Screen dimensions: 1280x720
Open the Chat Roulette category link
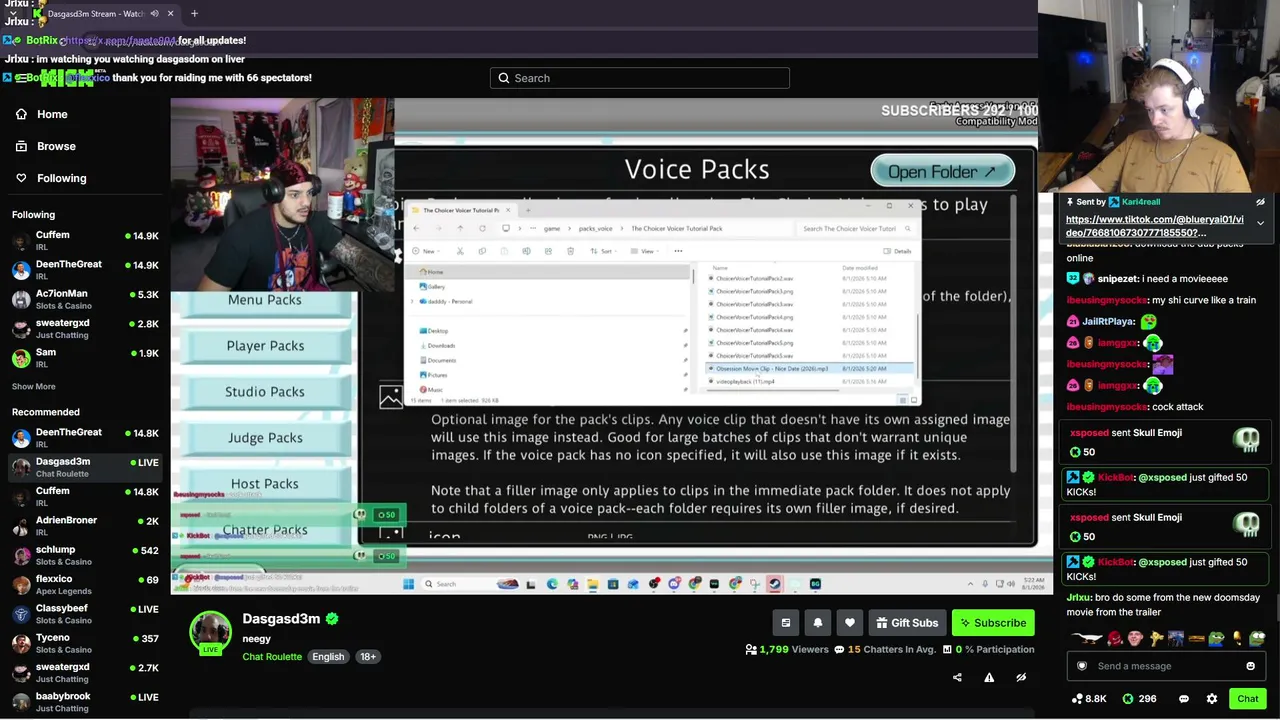[272, 657]
